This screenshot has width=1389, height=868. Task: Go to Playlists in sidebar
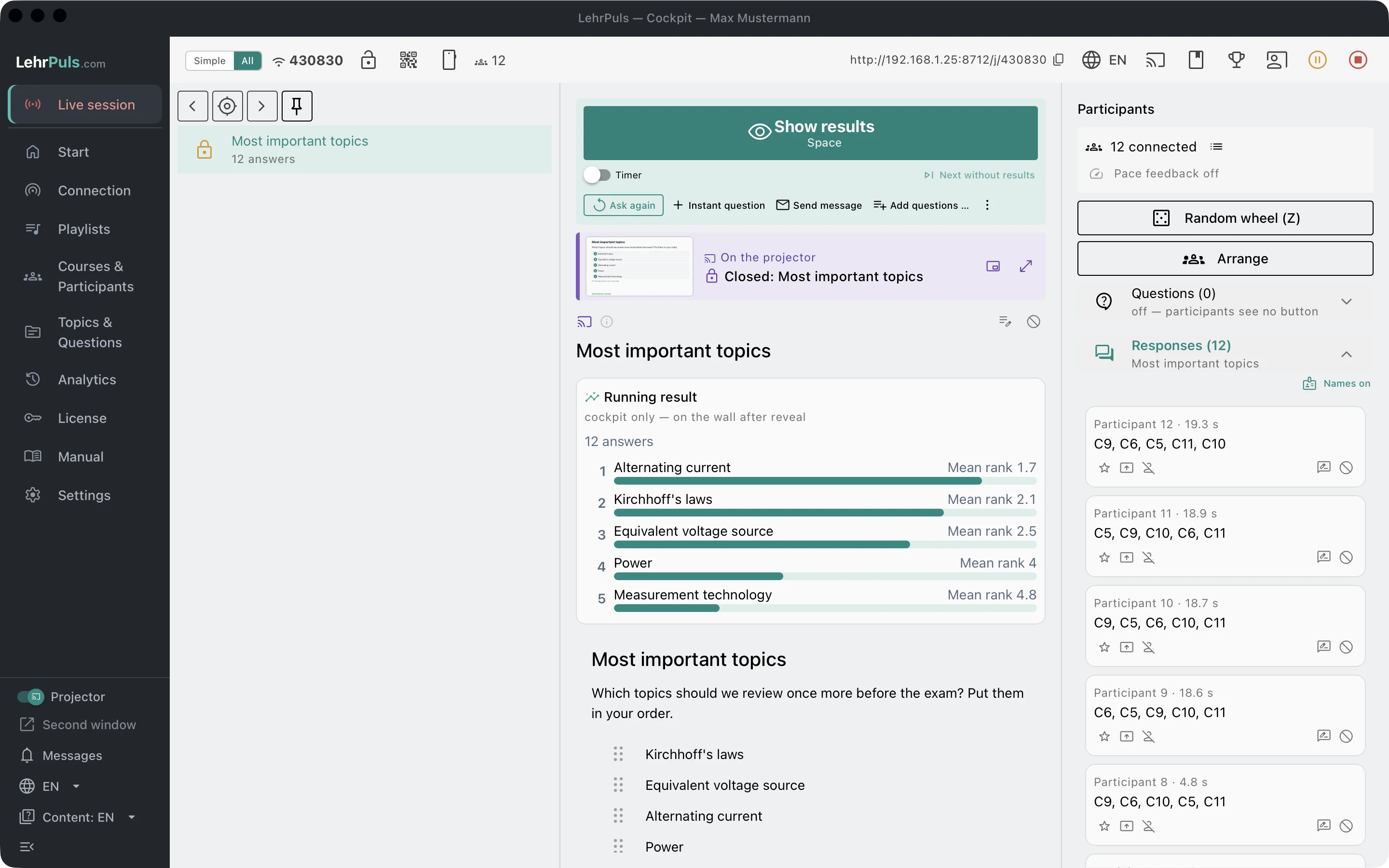(85, 229)
